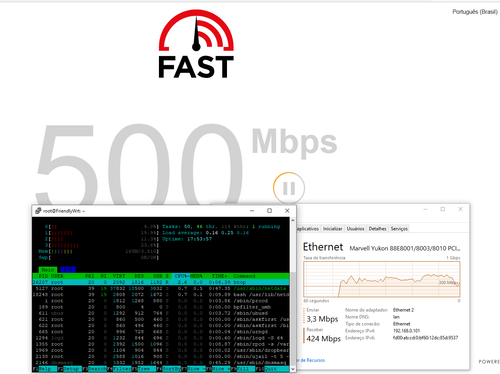Image resolution: width=500 pixels, height=374 pixels.
Task: Select the /sbin/rpcd process row
Action: point(161,344)
